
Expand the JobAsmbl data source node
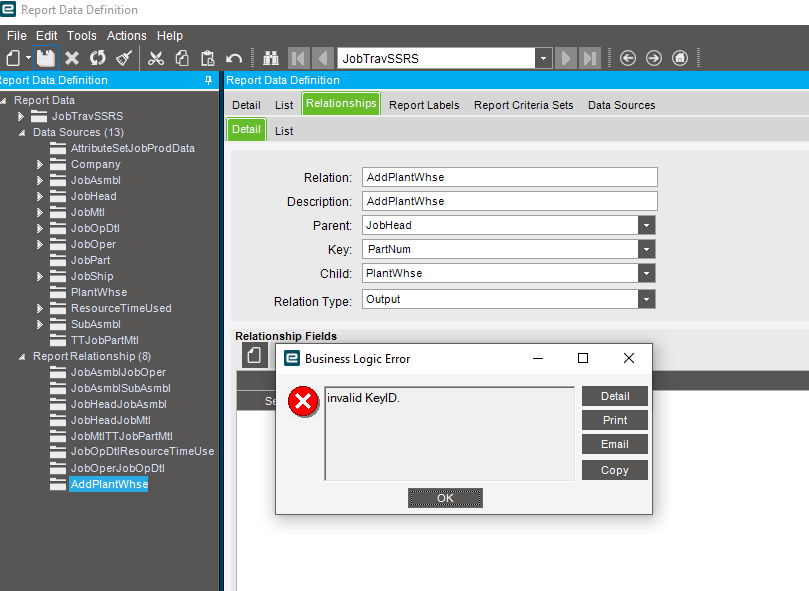[41, 180]
